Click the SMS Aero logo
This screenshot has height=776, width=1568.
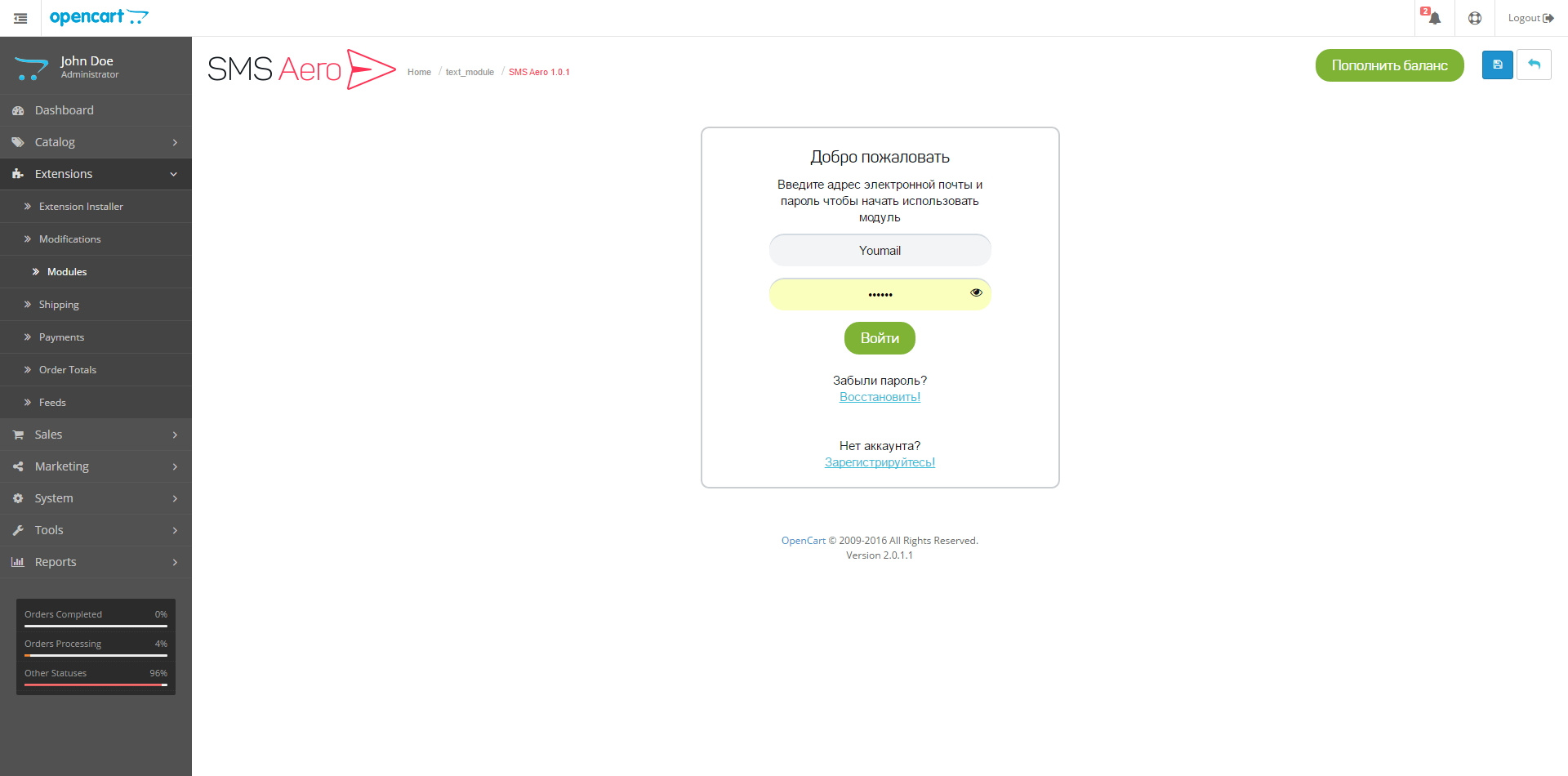click(301, 69)
